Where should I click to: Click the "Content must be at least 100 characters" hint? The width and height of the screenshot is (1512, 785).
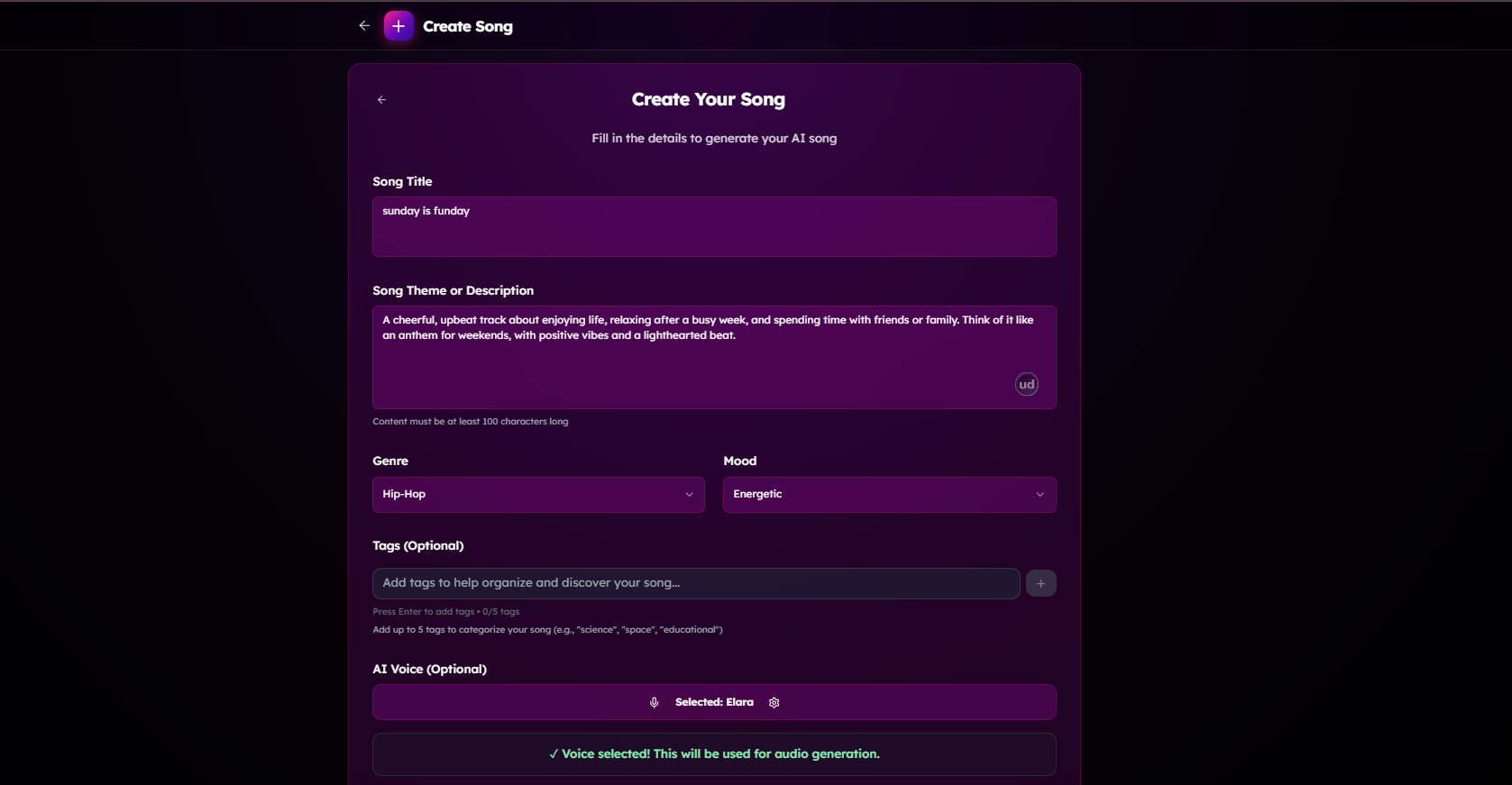click(470, 422)
